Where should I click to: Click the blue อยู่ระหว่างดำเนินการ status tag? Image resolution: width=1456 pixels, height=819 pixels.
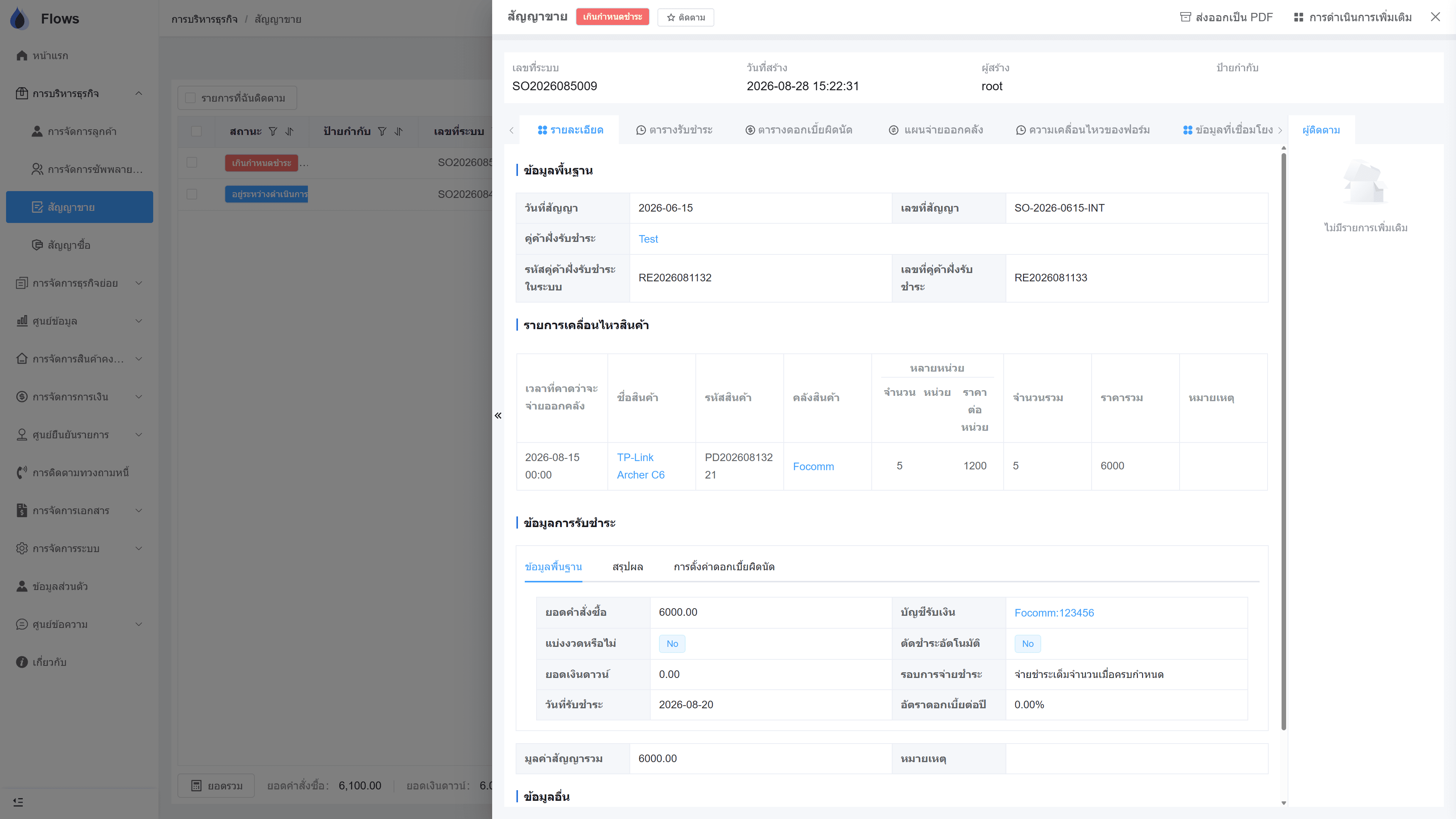click(x=267, y=195)
